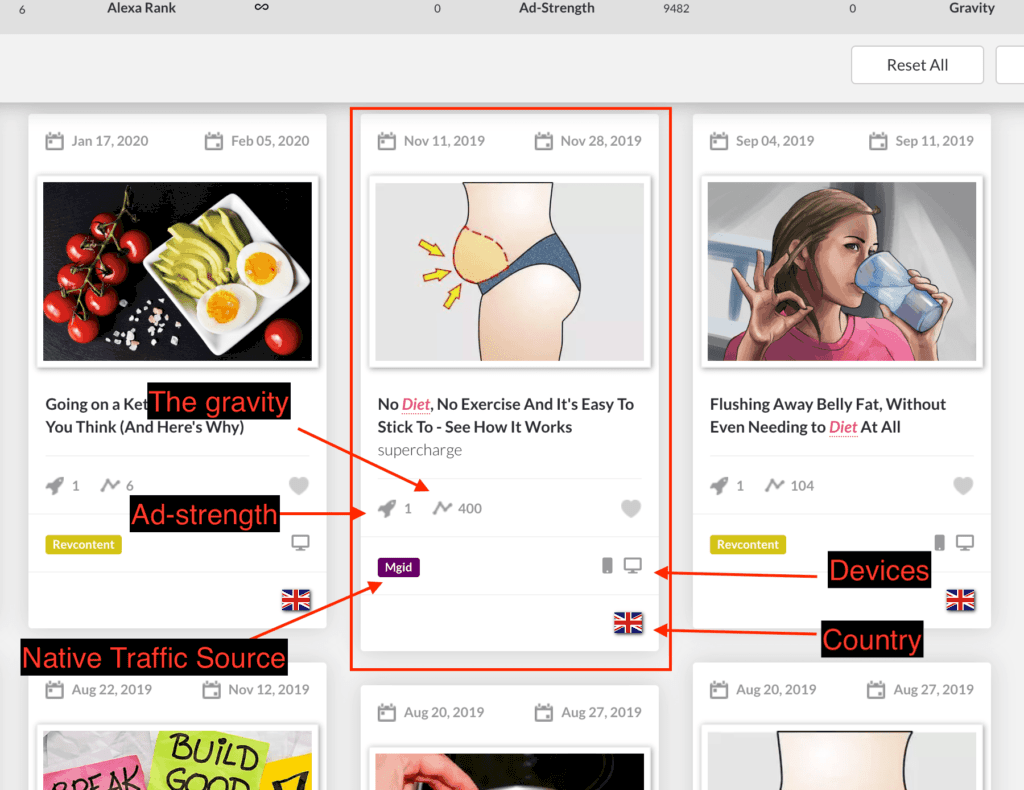Screen dimensions: 1024x790
Task: Favorite the Going on a Keto ad
Action: pyautogui.click(x=298, y=486)
